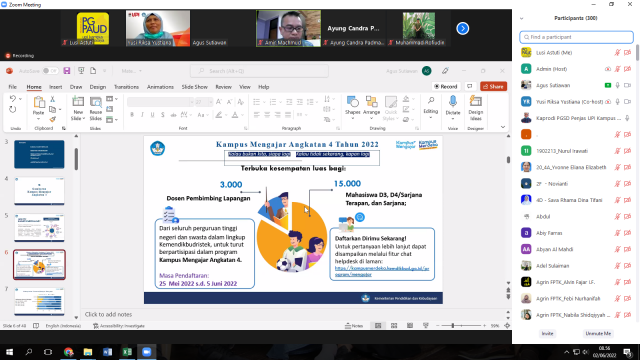The height and width of the screenshot is (360, 640).
Task: Click the Invite button
Action: pyautogui.click(x=547, y=333)
